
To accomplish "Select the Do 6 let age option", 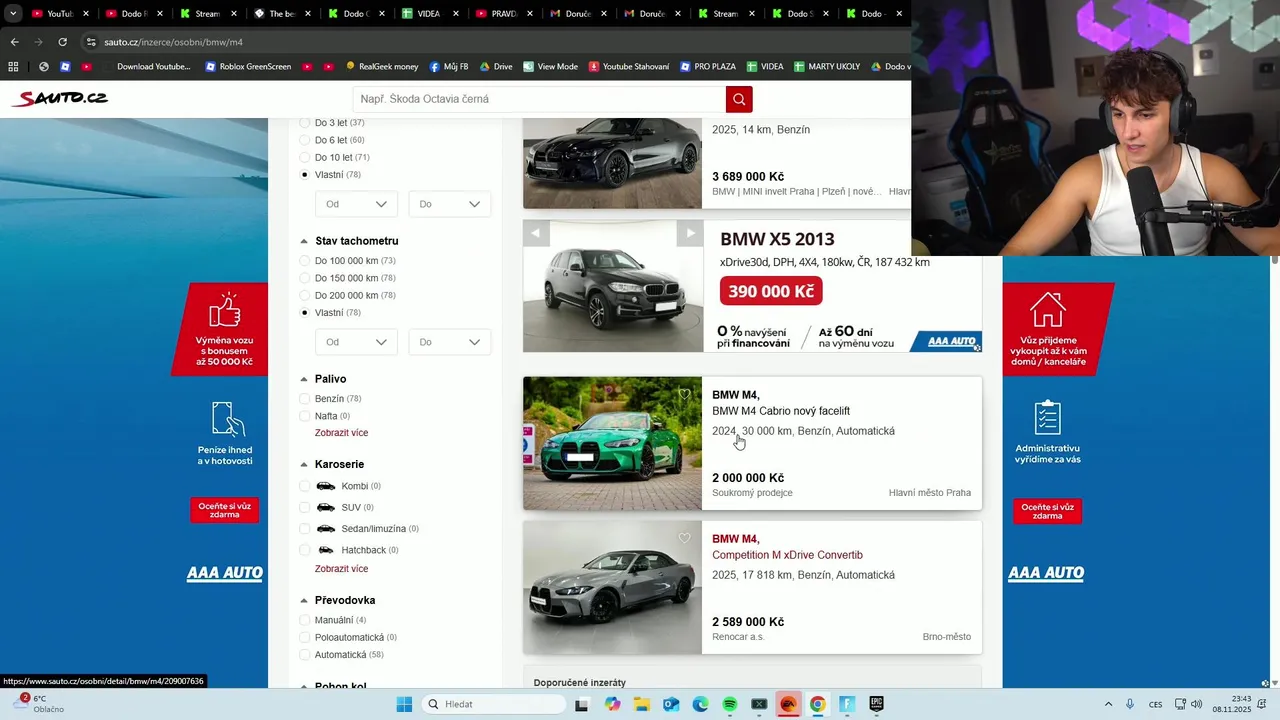I will coord(306,140).
